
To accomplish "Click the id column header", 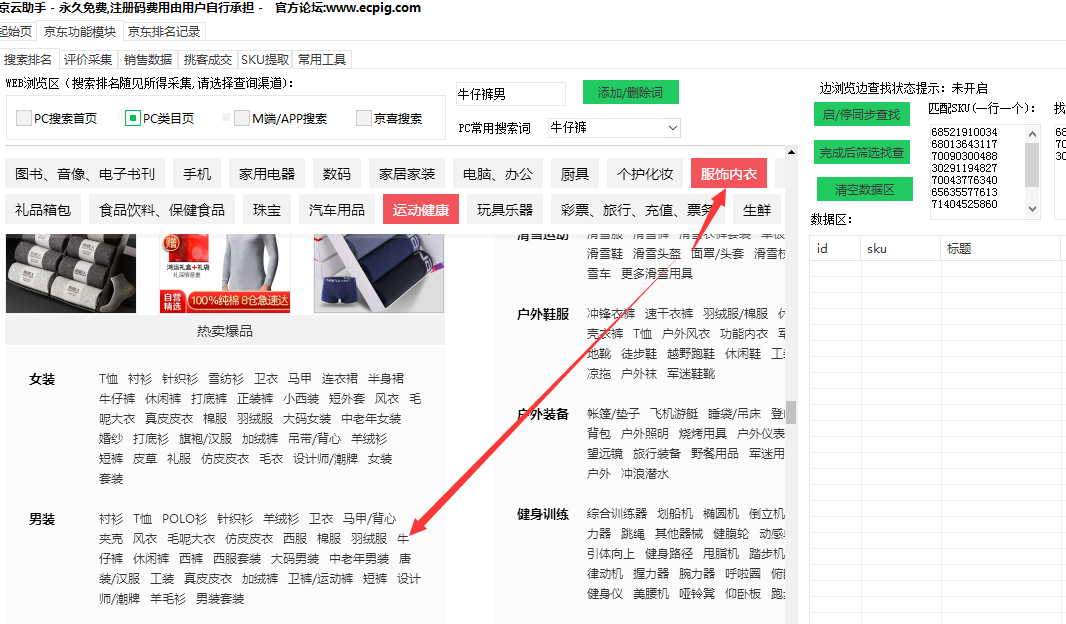I will (x=835, y=249).
